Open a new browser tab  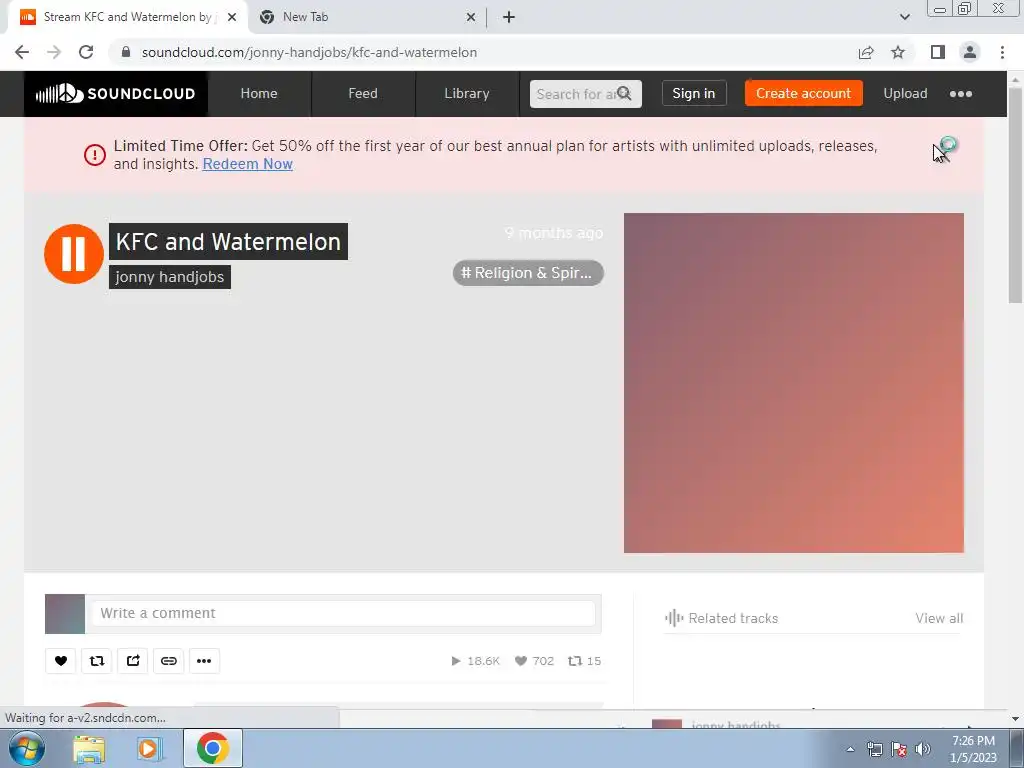(x=509, y=18)
